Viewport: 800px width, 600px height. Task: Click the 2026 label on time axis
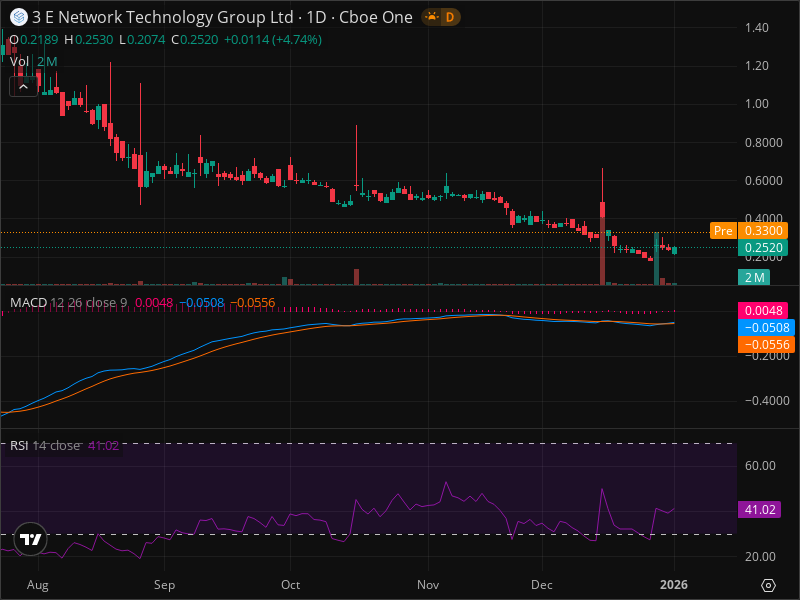(x=674, y=585)
